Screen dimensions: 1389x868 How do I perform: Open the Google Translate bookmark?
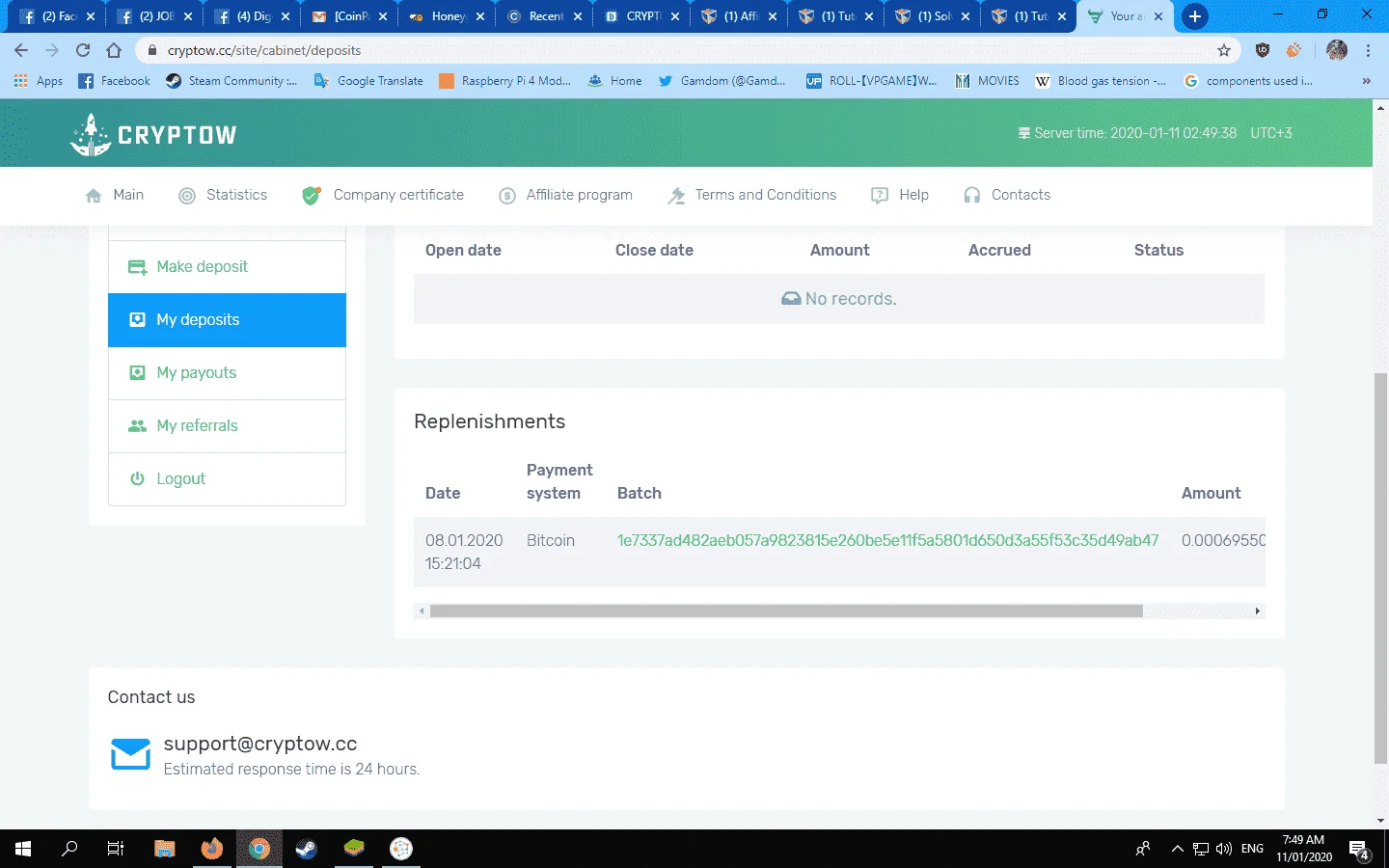coord(368,81)
